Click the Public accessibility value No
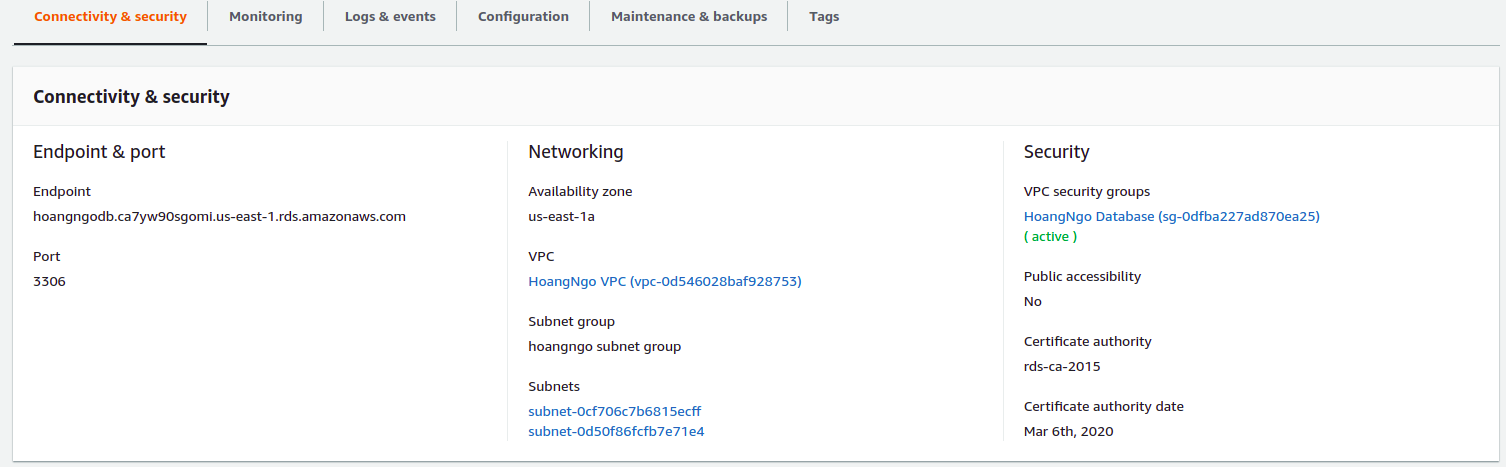Image resolution: width=1506 pixels, height=467 pixels. click(x=1032, y=302)
